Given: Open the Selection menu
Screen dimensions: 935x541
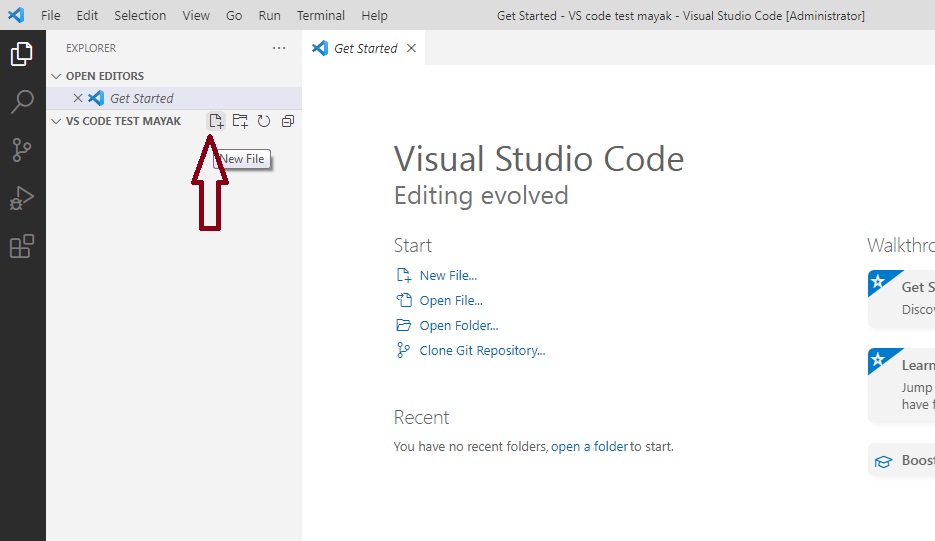Looking at the screenshot, I should tap(140, 15).
